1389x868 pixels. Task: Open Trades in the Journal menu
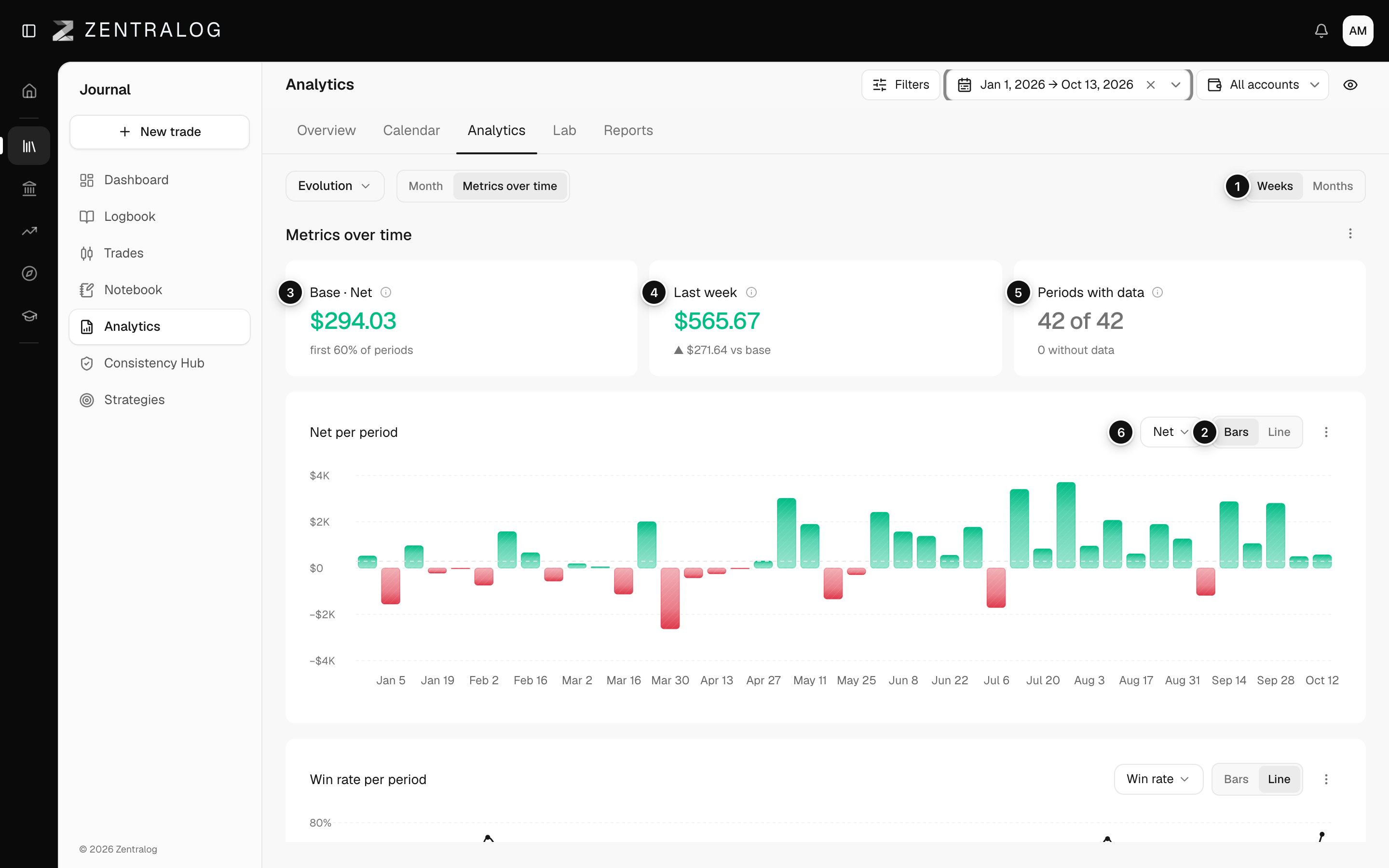coord(160,253)
